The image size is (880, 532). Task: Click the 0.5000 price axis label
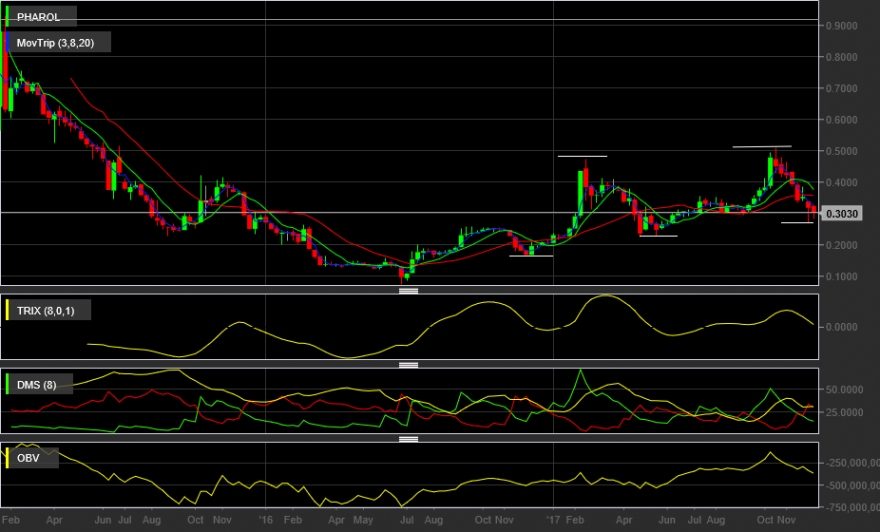841,152
